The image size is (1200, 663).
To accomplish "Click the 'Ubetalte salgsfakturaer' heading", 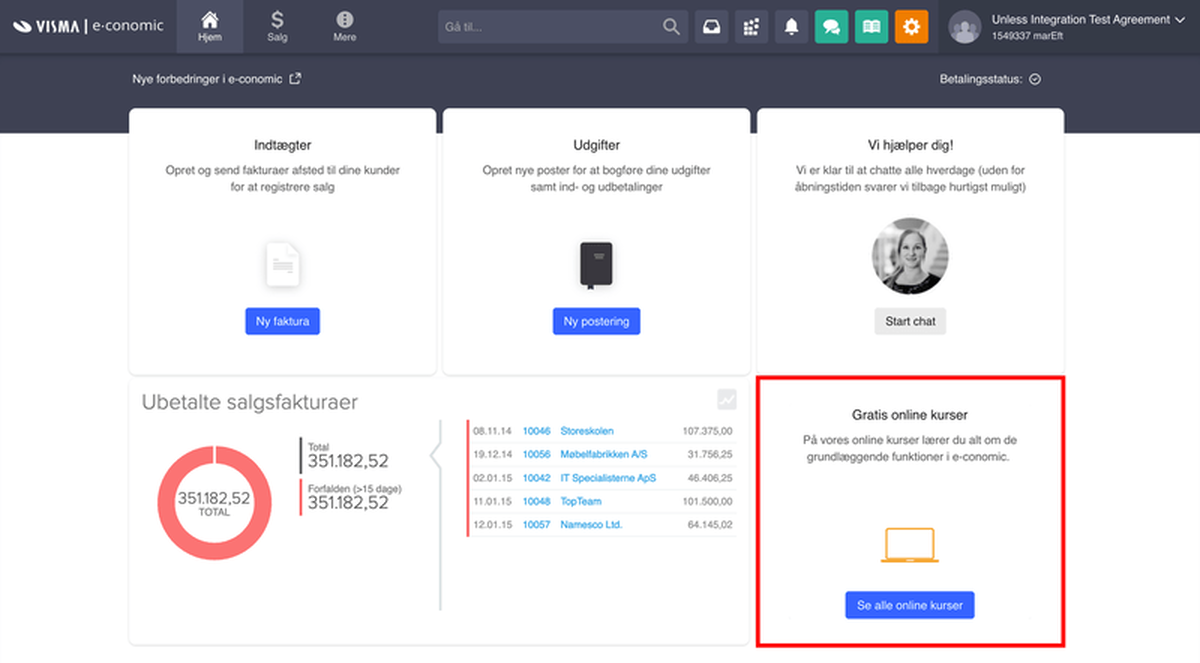I will [250, 402].
